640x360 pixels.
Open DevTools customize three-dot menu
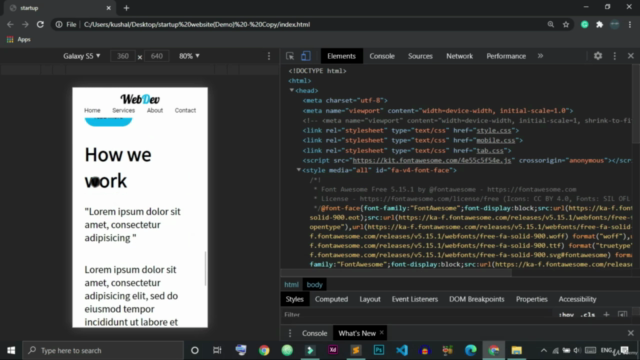tap(615, 56)
